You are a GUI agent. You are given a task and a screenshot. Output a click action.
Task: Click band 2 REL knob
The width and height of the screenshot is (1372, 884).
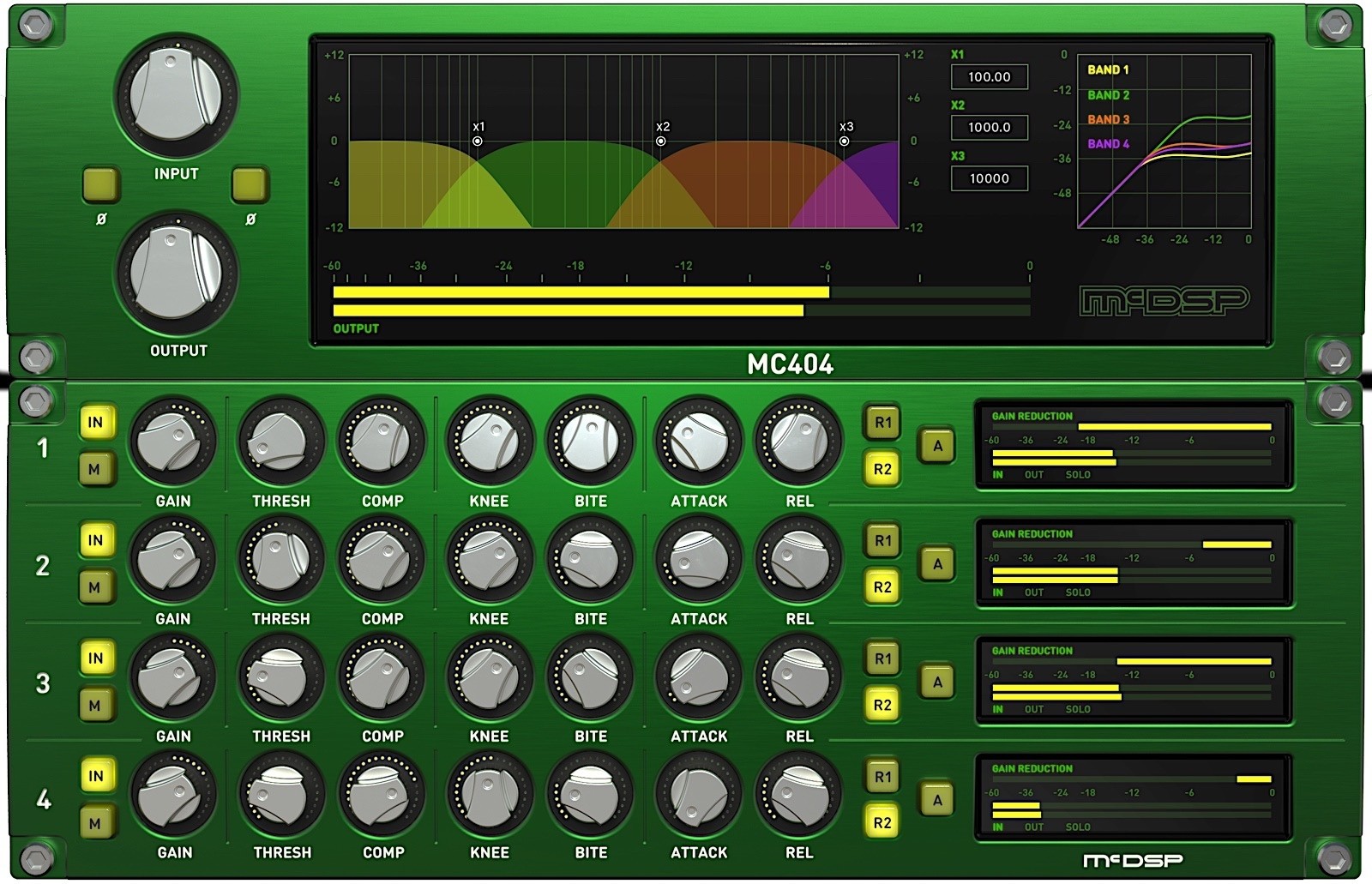click(798, 560)
